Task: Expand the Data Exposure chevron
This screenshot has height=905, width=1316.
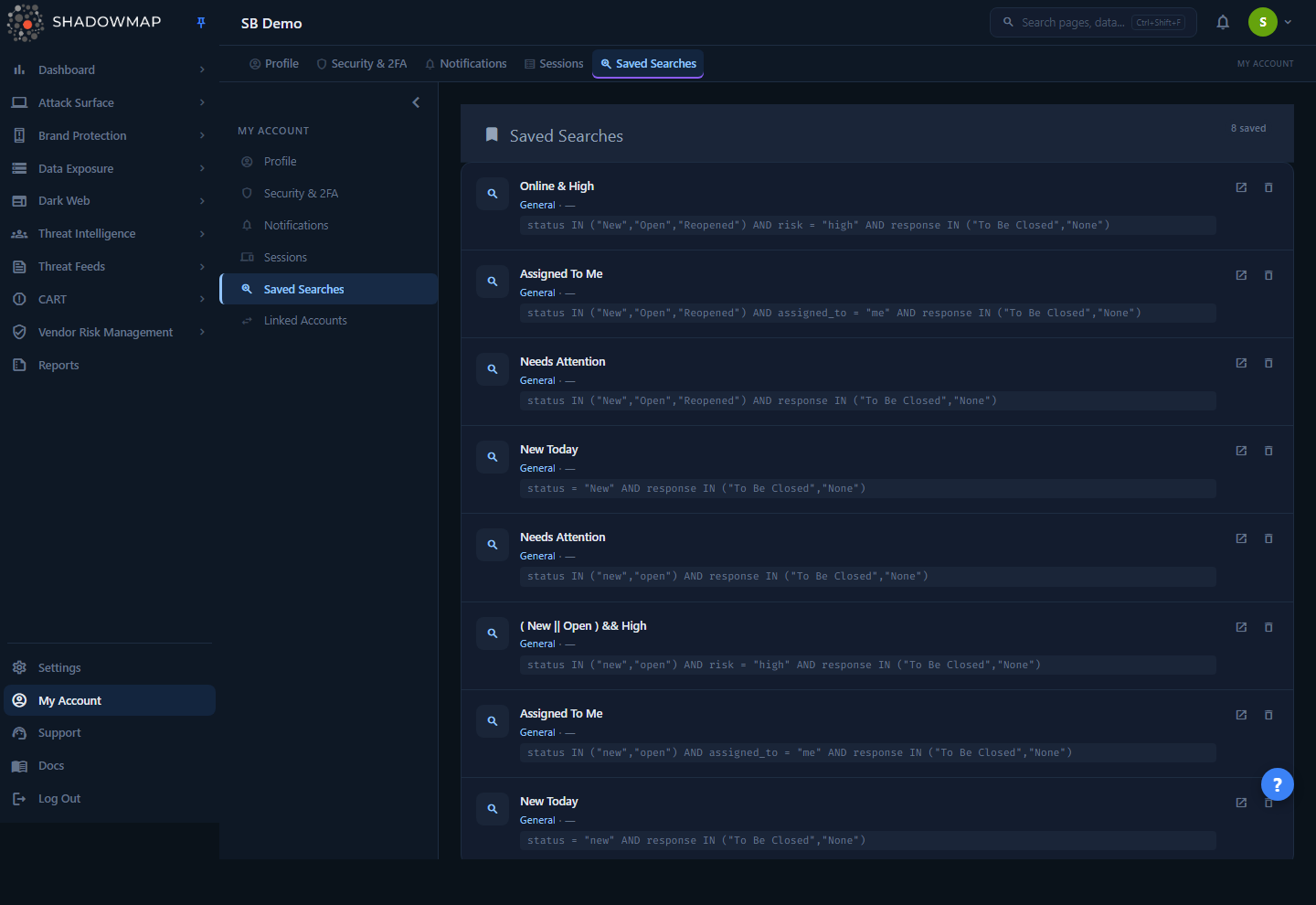Action: [202, 168]
